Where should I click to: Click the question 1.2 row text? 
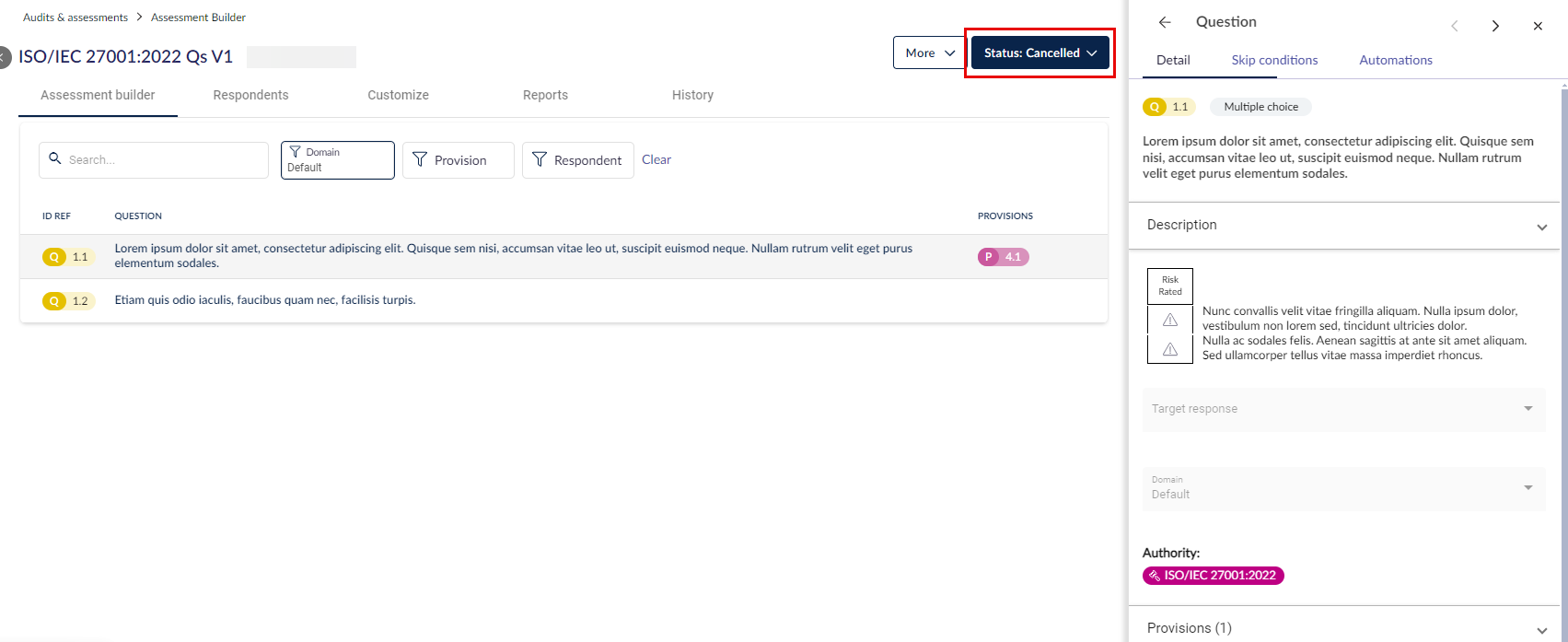(x=265, y=300)
